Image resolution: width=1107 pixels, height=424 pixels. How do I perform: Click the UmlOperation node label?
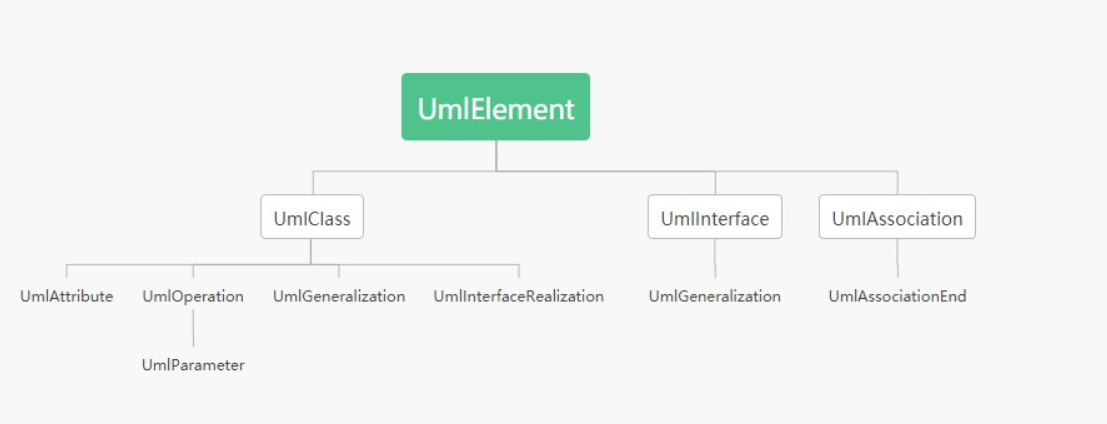click(x=193, y=296)
